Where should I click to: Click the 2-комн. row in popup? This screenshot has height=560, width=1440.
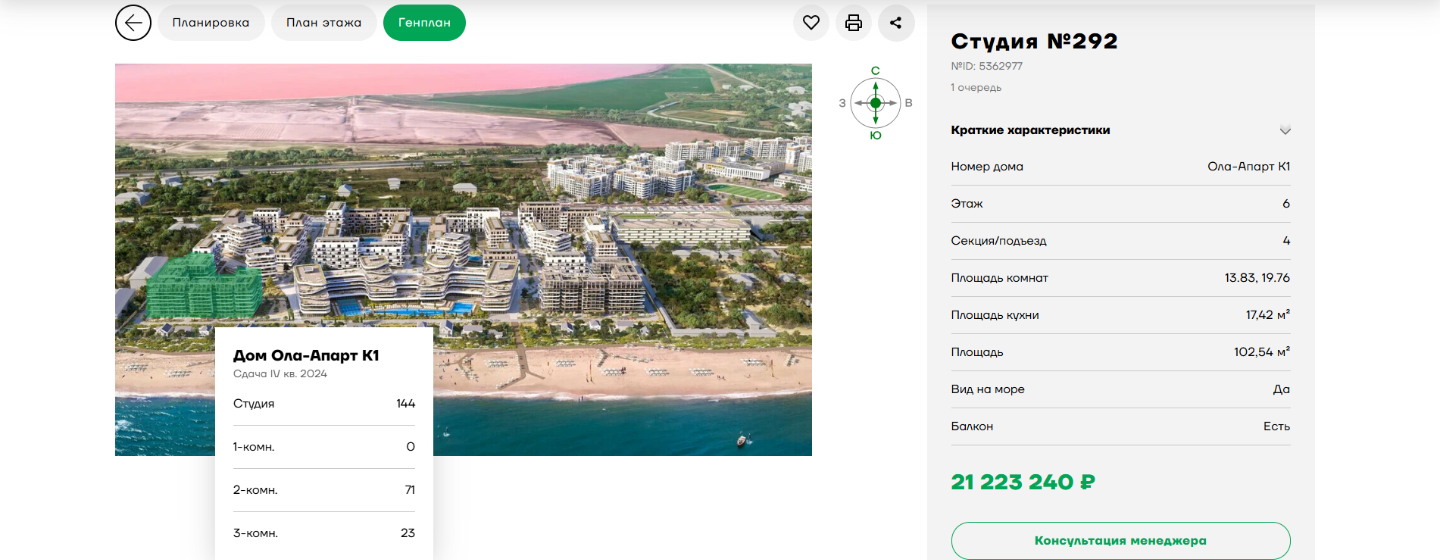click(x=324, y=490)
